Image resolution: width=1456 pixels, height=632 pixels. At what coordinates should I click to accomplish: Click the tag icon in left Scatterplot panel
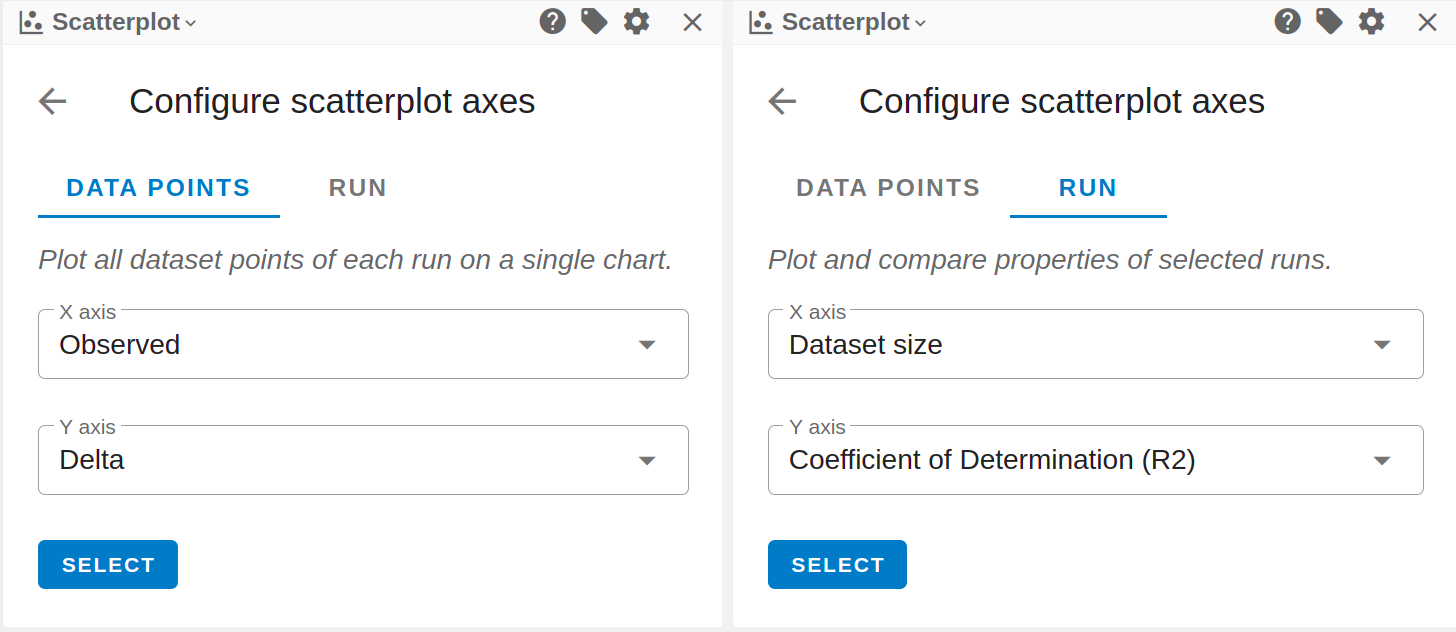tap(594, 21)
